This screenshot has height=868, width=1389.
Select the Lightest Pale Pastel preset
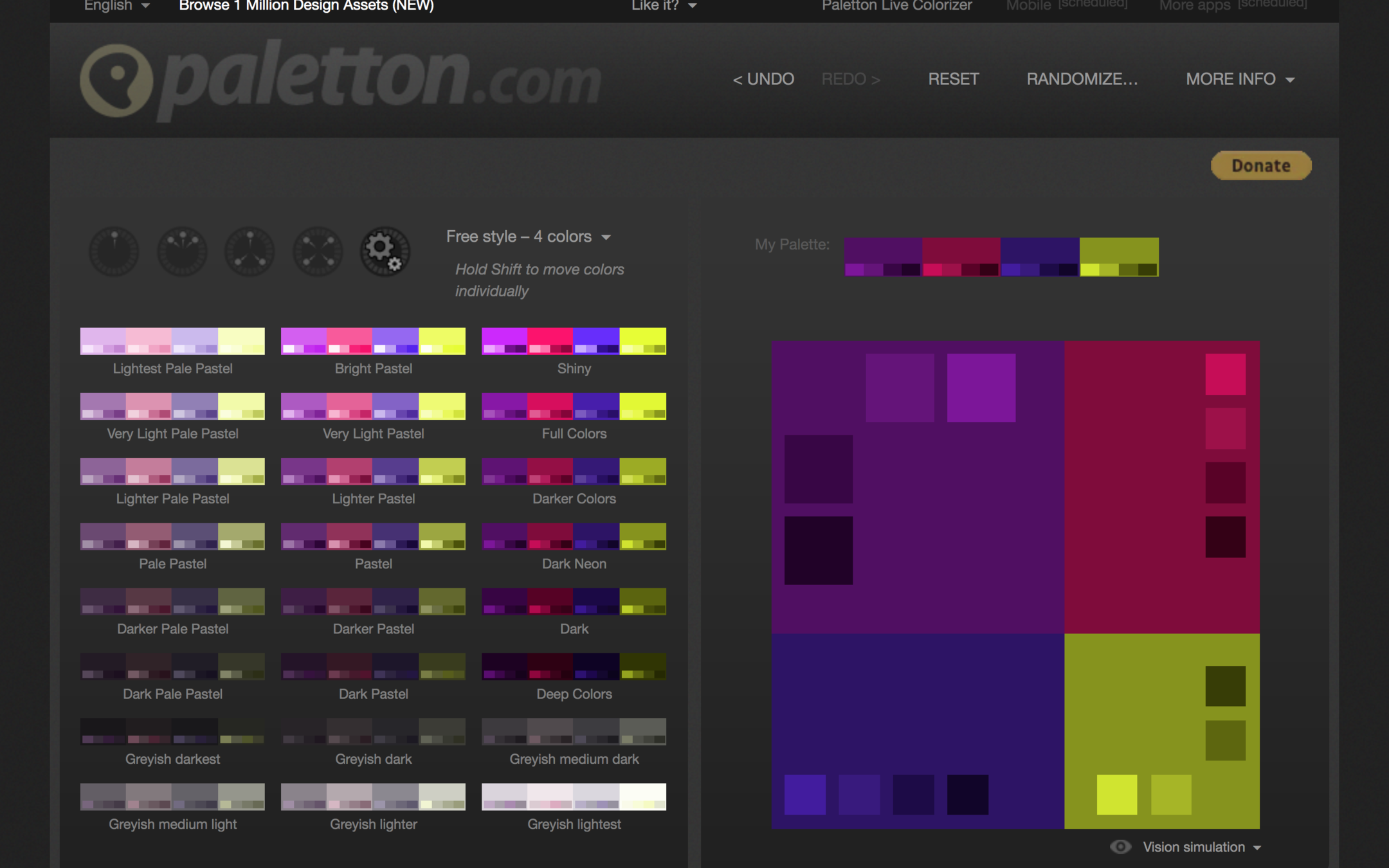(x=172, y=341)
